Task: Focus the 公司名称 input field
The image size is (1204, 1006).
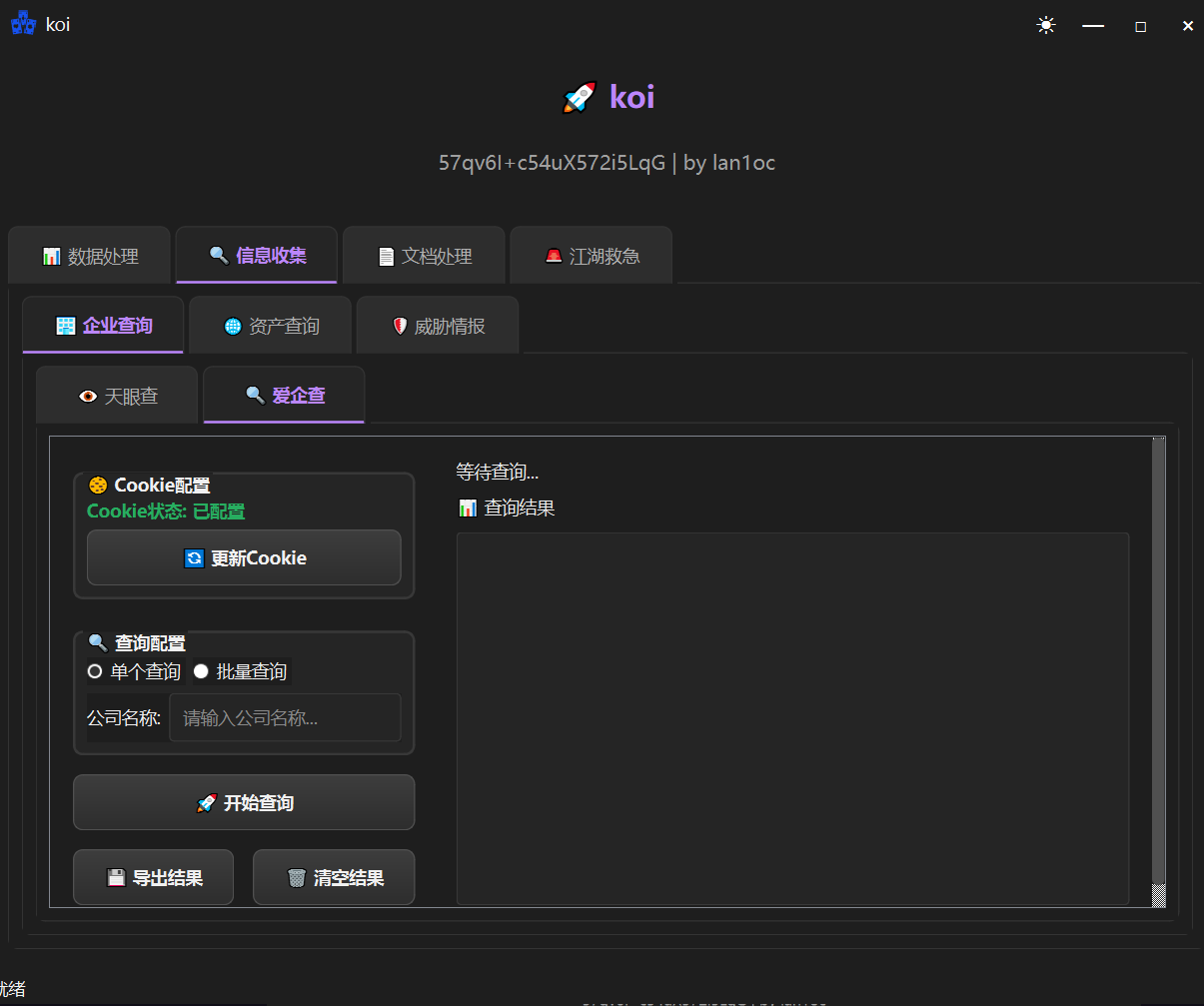Action: coord(285,718)
